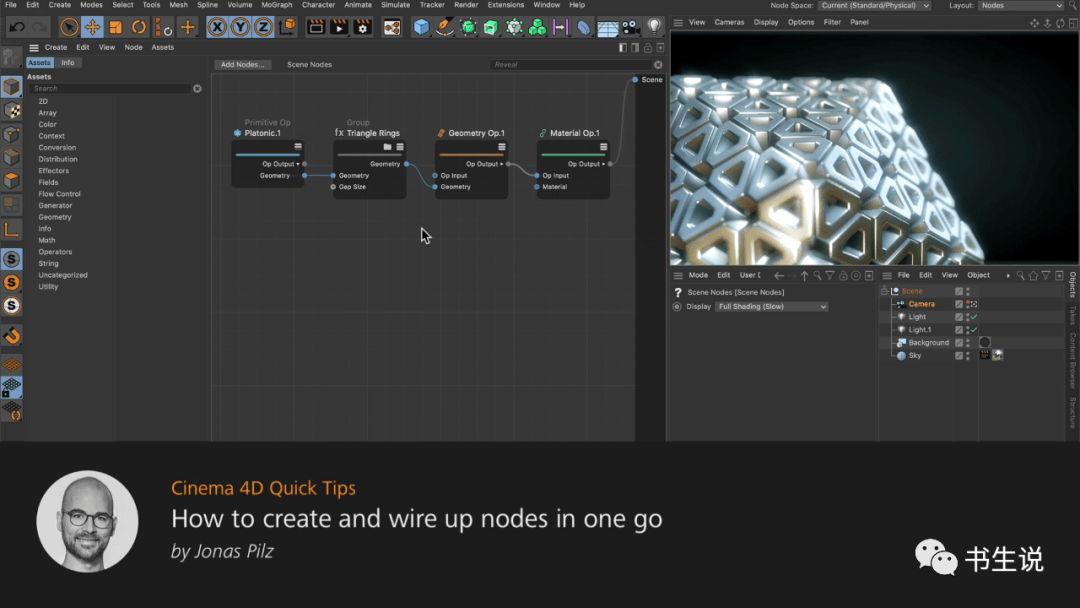The width and height of the screenshot is (1080, 608).
Task: Add a Camera object from toolbar
Action: tap(630, 28)
